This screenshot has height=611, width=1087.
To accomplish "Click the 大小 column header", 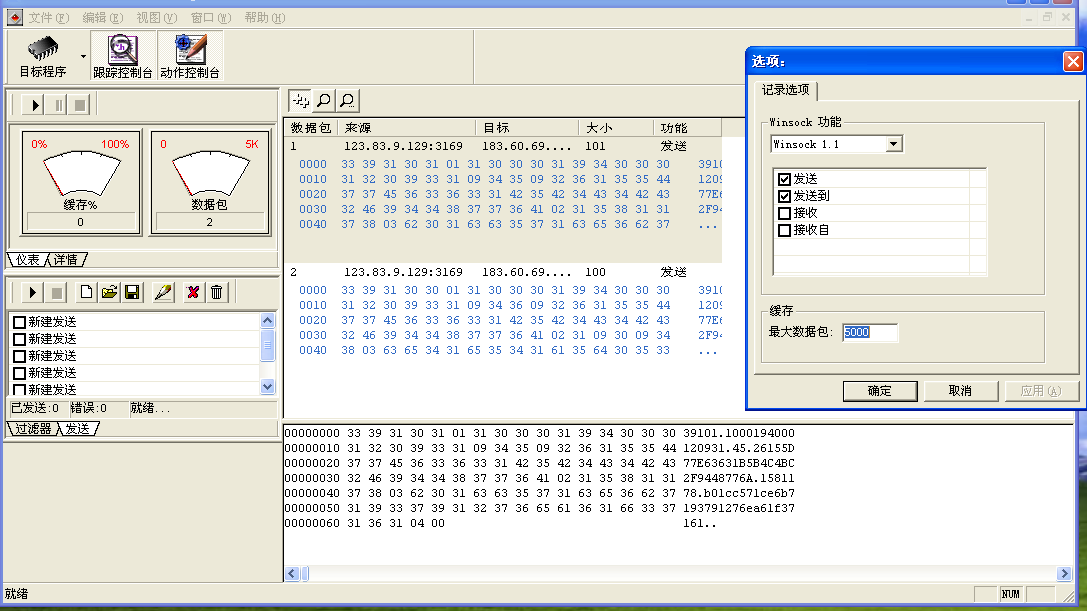I will point(616,128).
